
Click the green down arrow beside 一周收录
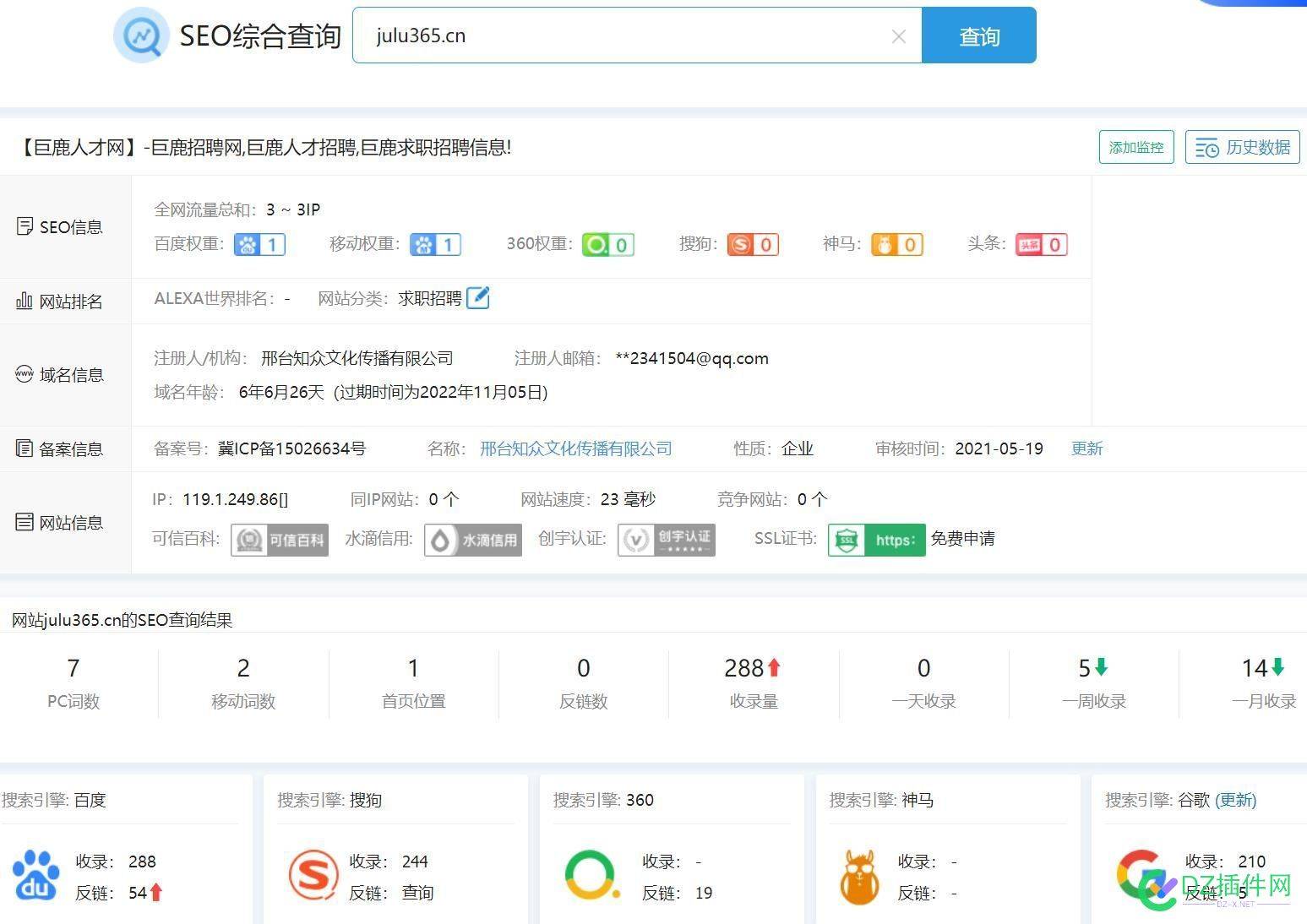pyautogui.click(x=1101, y=667)
